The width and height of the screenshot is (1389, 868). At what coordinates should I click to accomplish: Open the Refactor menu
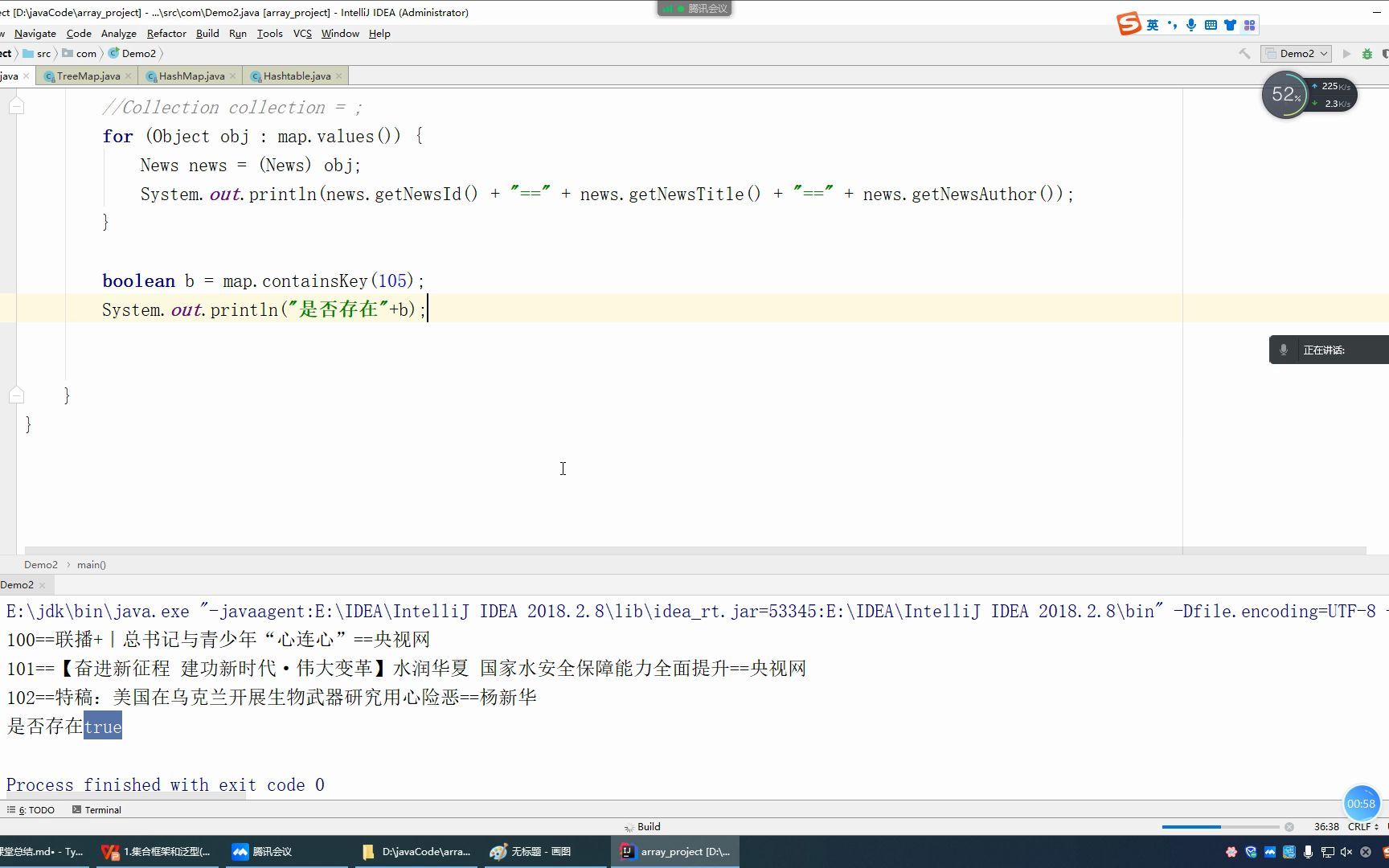pyautogui.click(x=166, y=33)
